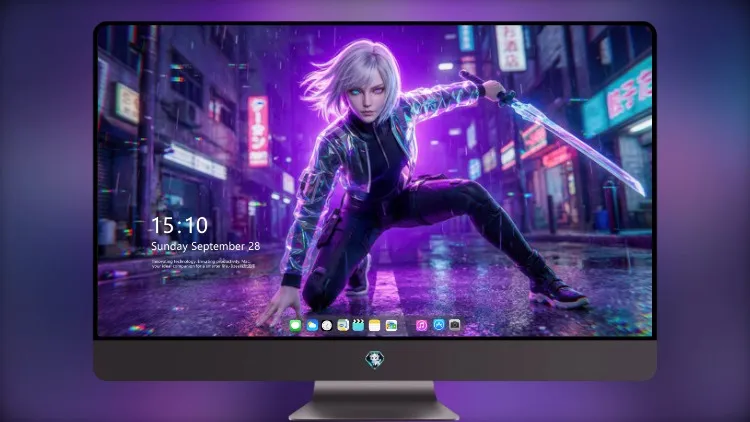Open the Preview app icon in dock

(x=343, y=325)
